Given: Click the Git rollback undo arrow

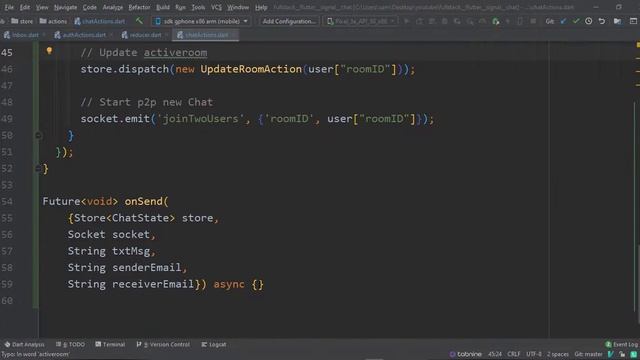Looking at the screenshot, I should (x=602, y=21).
